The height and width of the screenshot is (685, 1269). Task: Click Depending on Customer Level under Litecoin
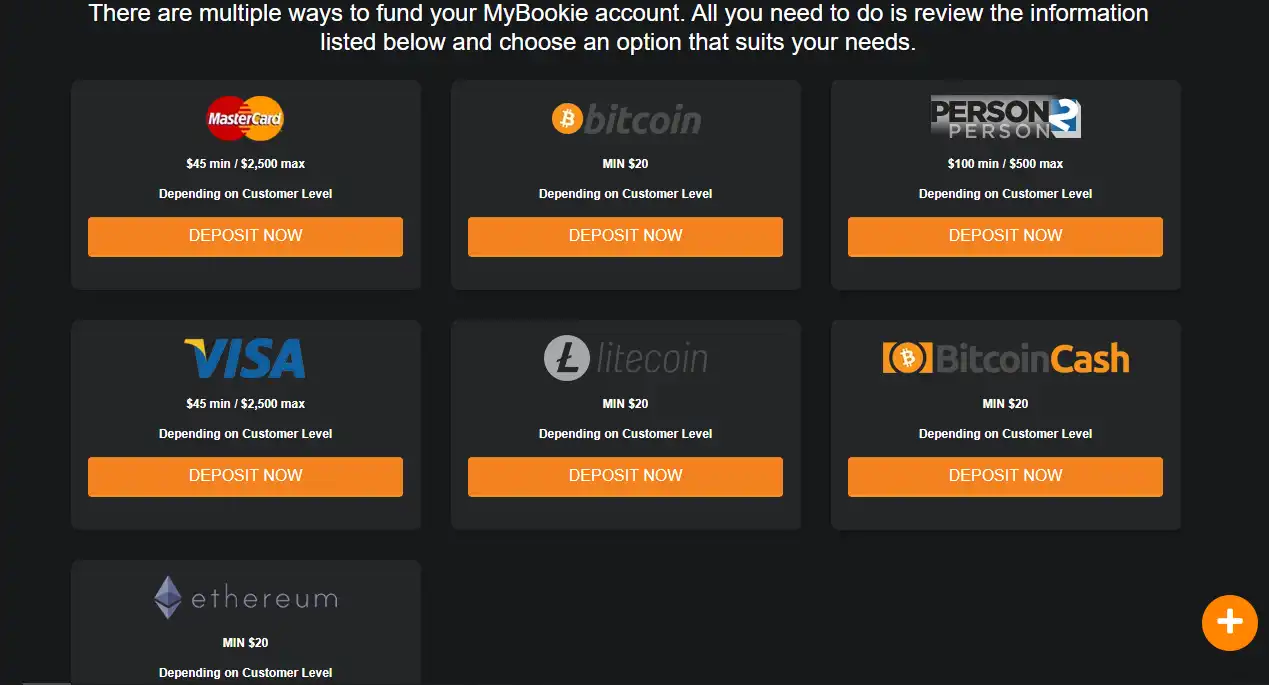coord(626,434)
